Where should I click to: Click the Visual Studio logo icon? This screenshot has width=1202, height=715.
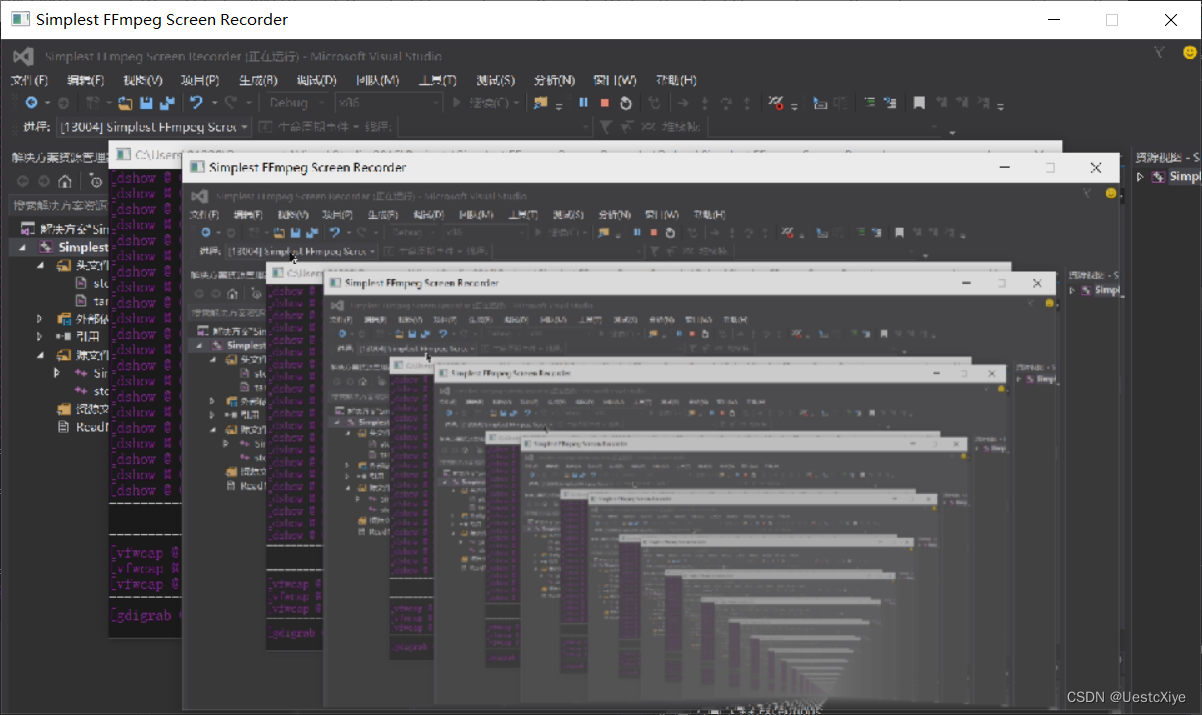coord(21,56)
